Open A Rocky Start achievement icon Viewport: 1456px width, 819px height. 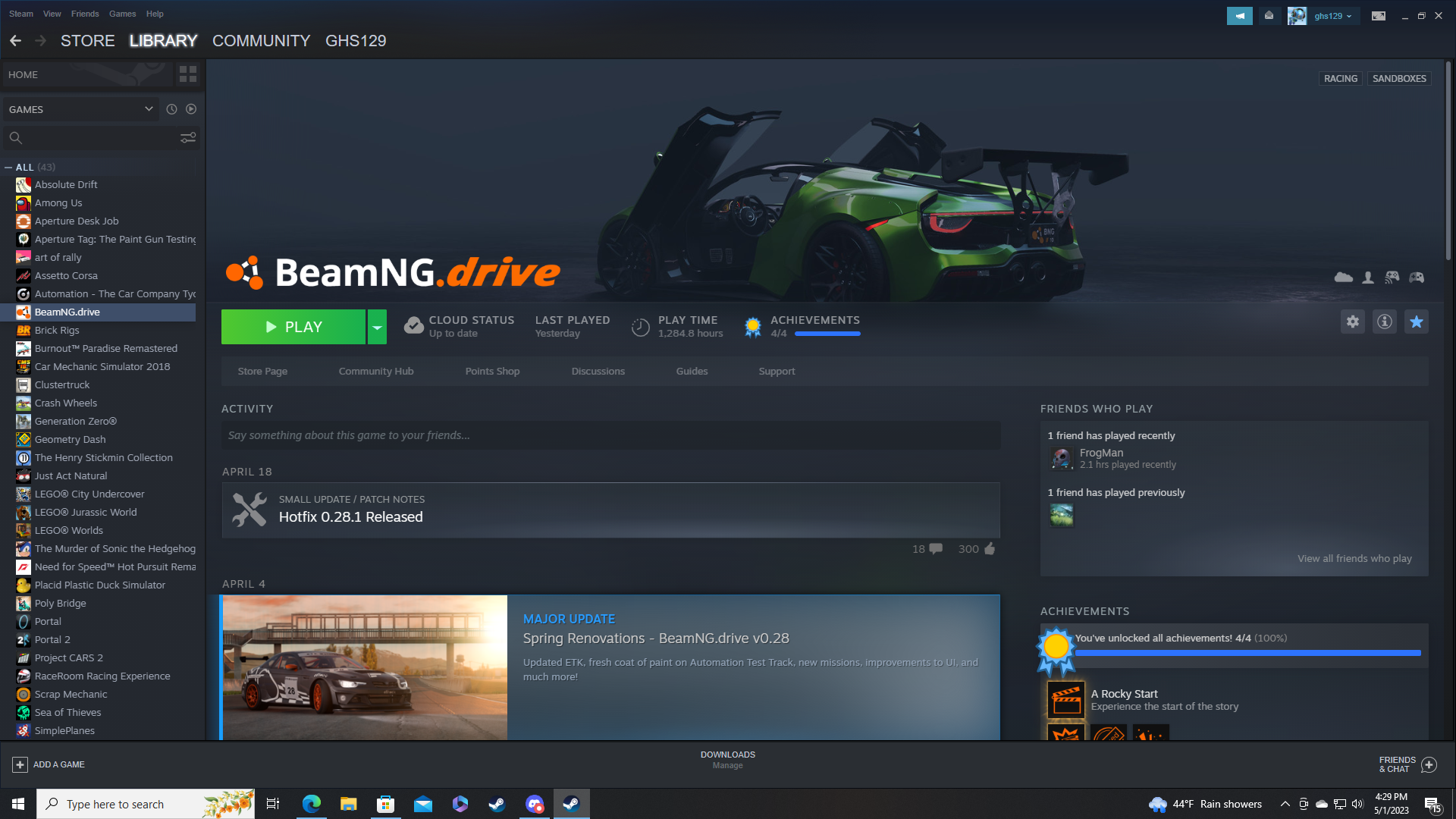1066,699
